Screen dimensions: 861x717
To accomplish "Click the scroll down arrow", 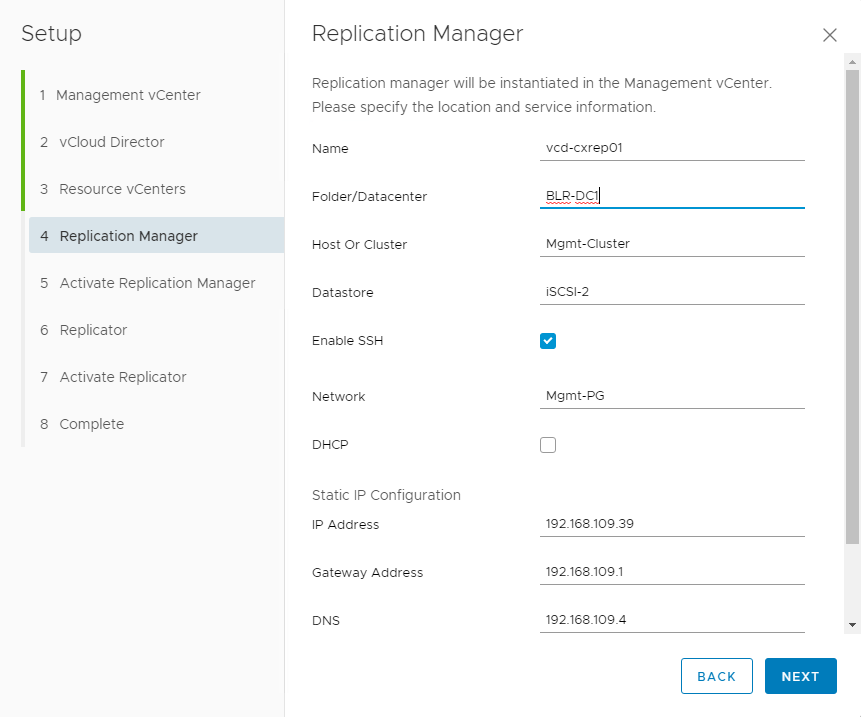I will coord(852,624).
